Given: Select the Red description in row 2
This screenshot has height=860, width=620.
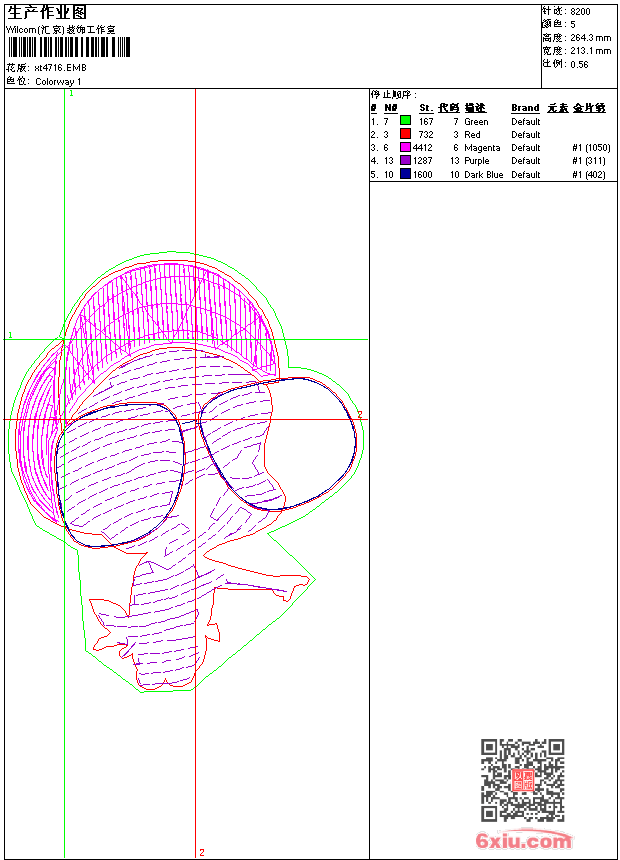Looking at the screenshot, I should pyautogui.click(x=472, y=135).
